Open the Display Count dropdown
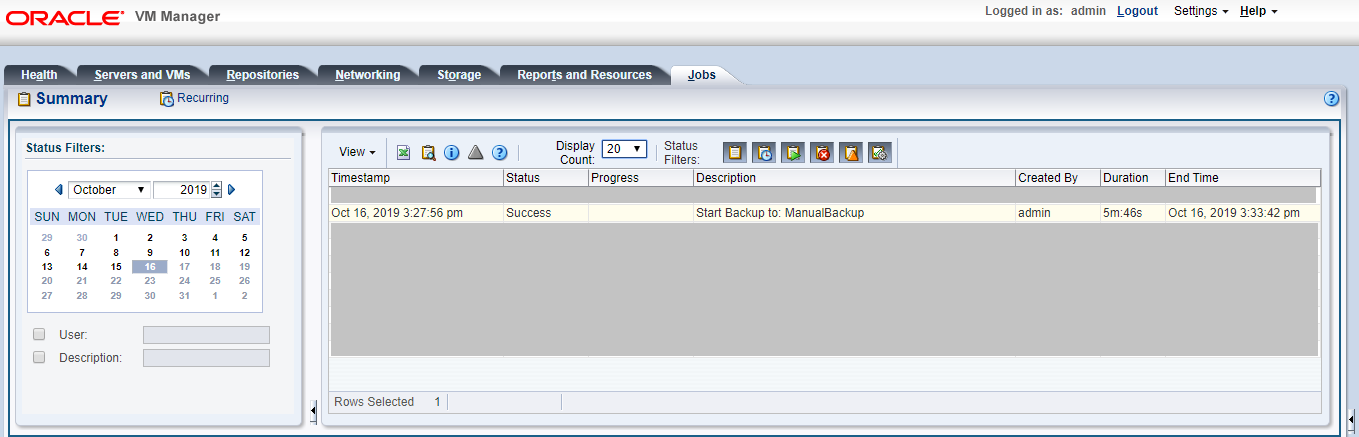1359x437 pixels. [x=625, y=148]
